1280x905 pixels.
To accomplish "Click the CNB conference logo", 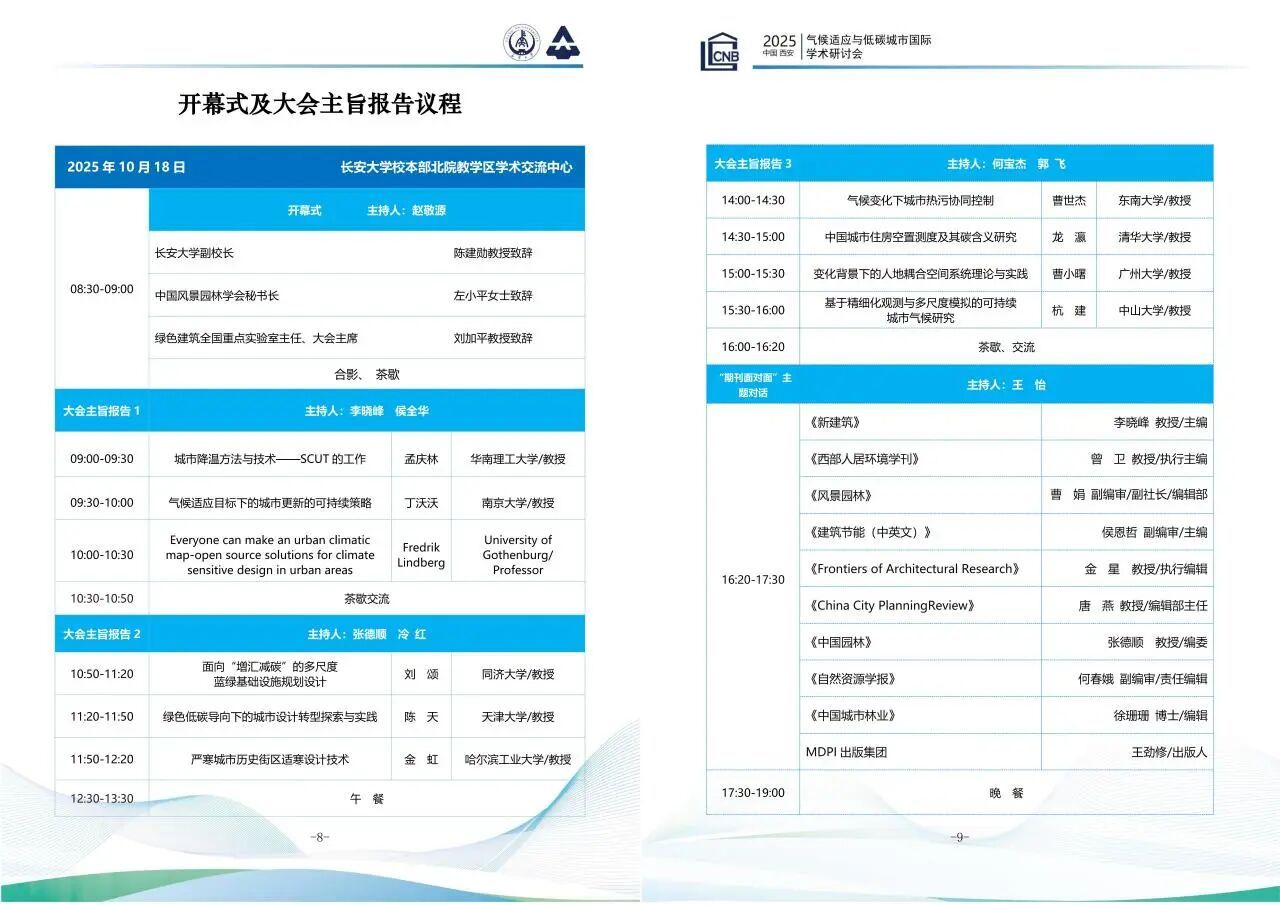I will (x=719, y=52).
